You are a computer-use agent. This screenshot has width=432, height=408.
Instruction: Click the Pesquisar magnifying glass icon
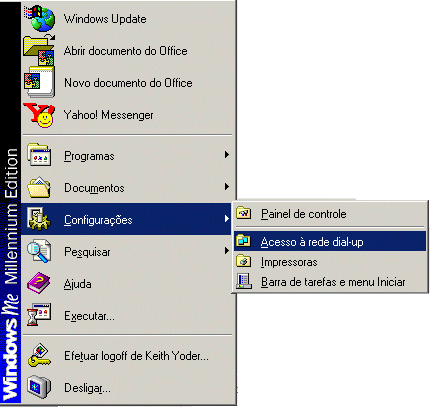(39, 252)
